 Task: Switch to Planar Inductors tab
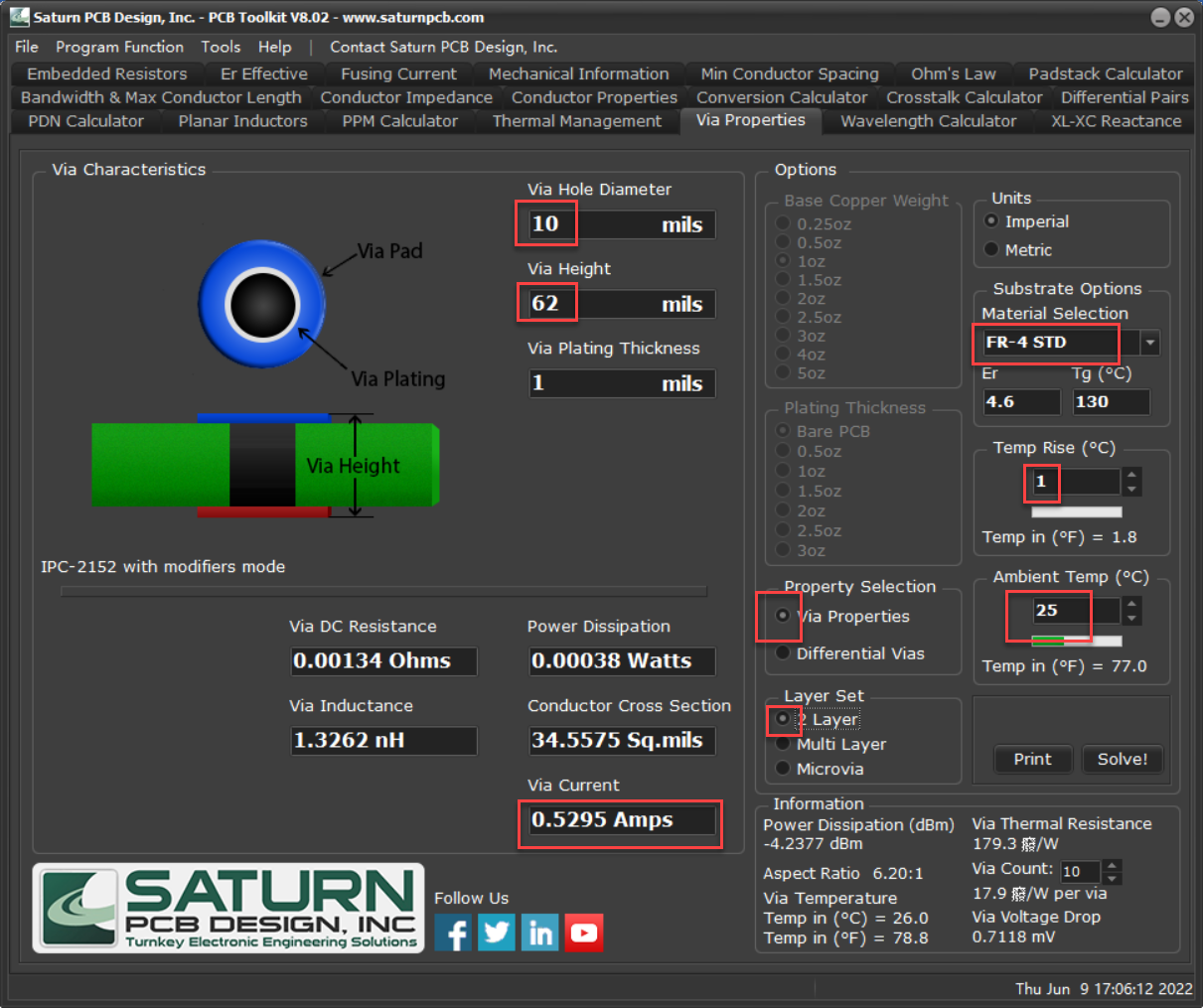[243, 121]
